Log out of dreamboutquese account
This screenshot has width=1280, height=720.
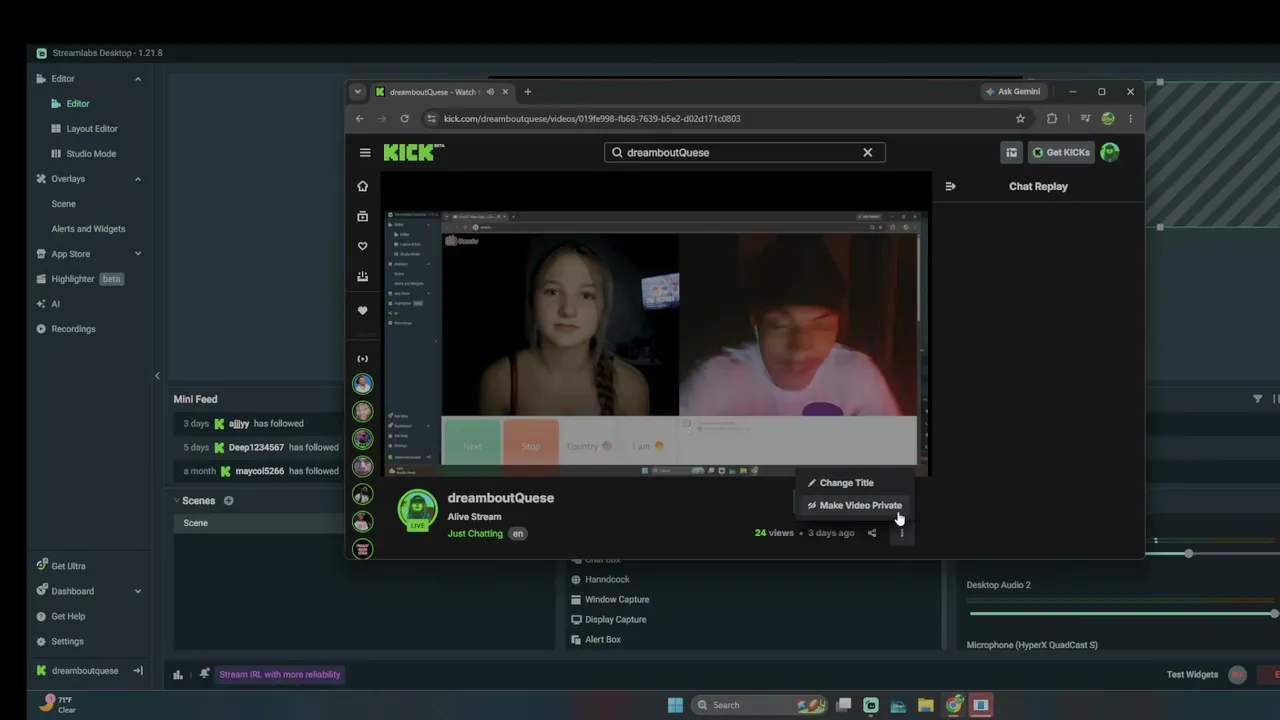[138, 671]
